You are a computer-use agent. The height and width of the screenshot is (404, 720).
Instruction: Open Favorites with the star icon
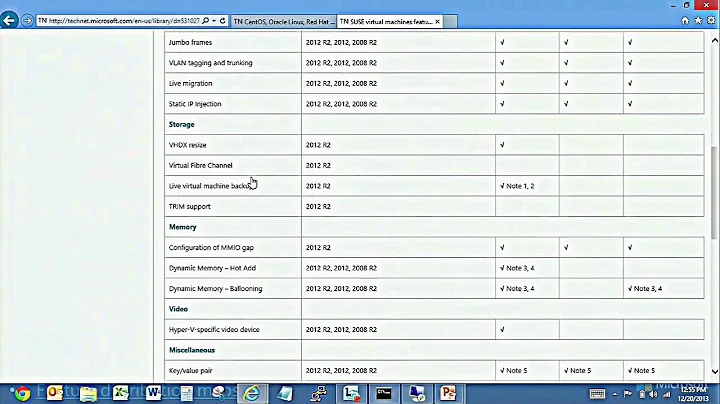point(698,20)
